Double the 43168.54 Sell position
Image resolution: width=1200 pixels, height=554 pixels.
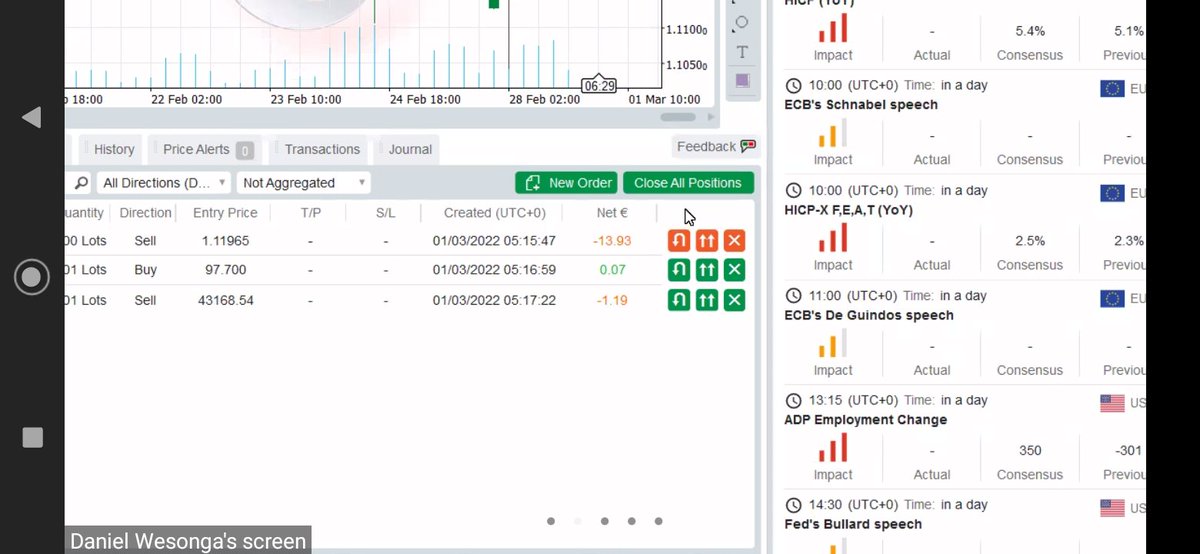pyautogui.click(x=707, y=300)
